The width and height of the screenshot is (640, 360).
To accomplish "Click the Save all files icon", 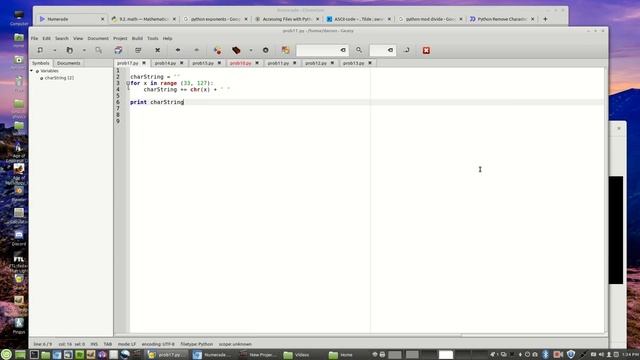I will pos(118,50).
